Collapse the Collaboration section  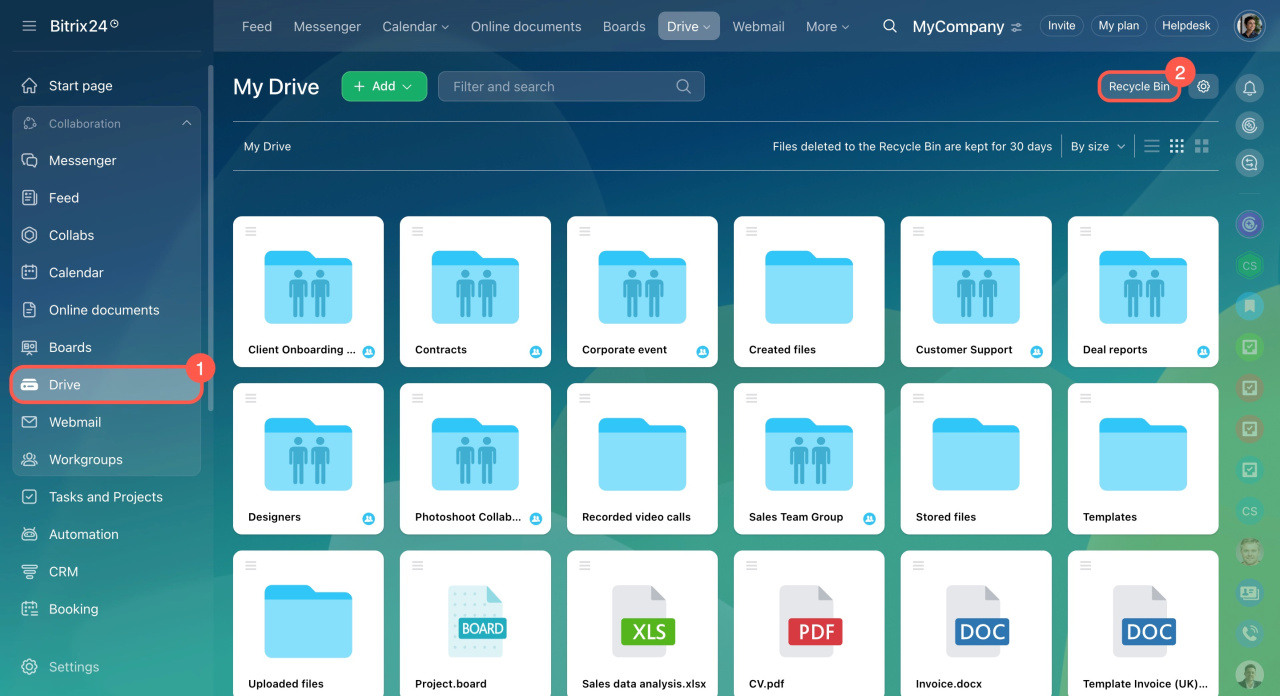186,124
